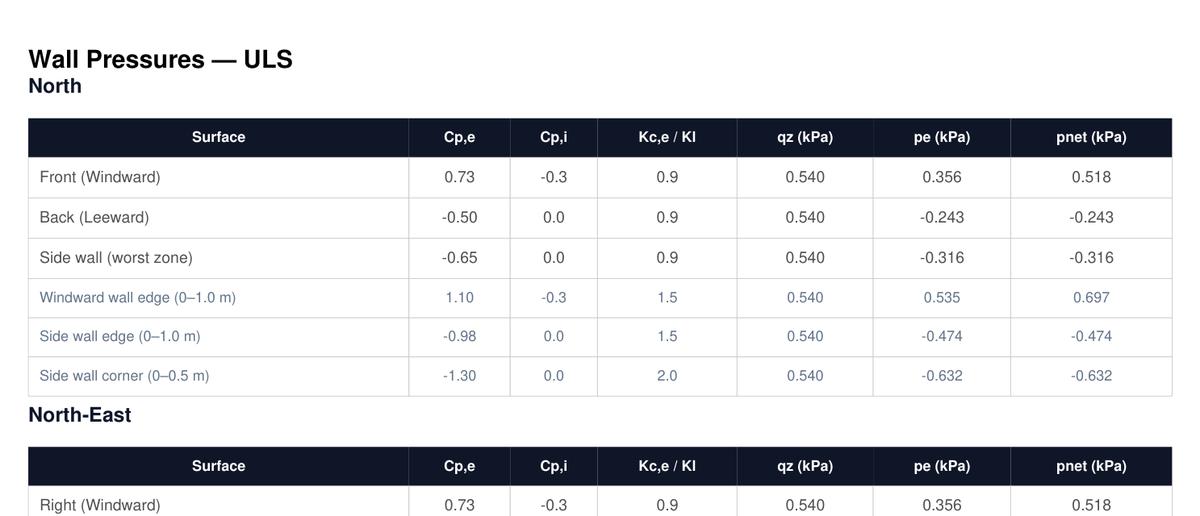Image resolution: width=1200 pixels, height=516 pixels.
Task: Select the pnet value 0.697 cell
Action: pyautogui.click(x=1091, y=297)
